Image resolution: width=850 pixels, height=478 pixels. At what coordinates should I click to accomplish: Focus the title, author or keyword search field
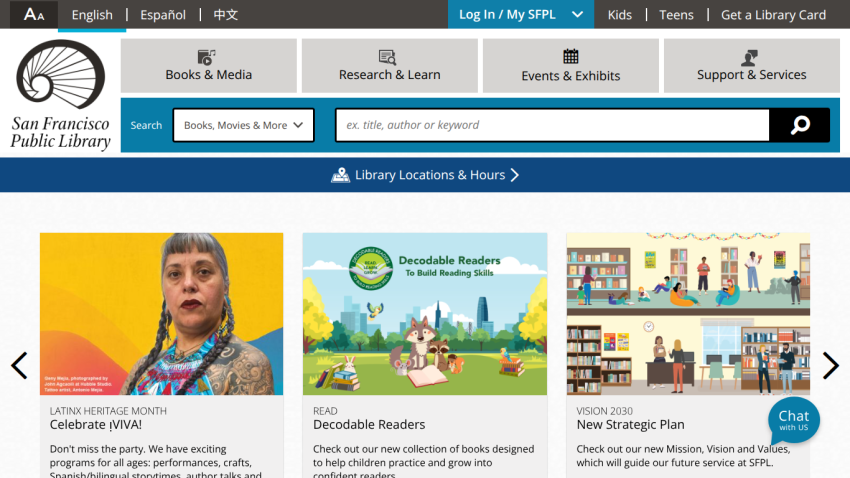[552, 125]
